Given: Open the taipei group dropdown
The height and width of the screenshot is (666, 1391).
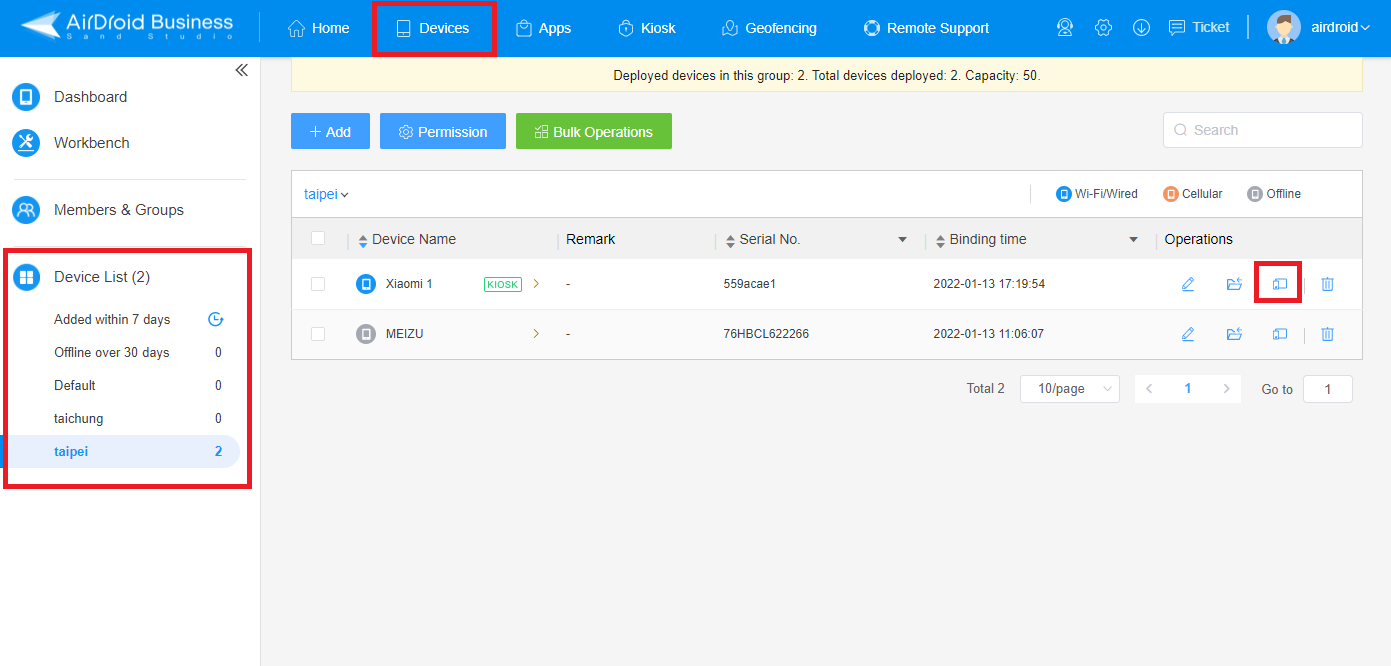Looking at the screenshot, I should (326, 194).
